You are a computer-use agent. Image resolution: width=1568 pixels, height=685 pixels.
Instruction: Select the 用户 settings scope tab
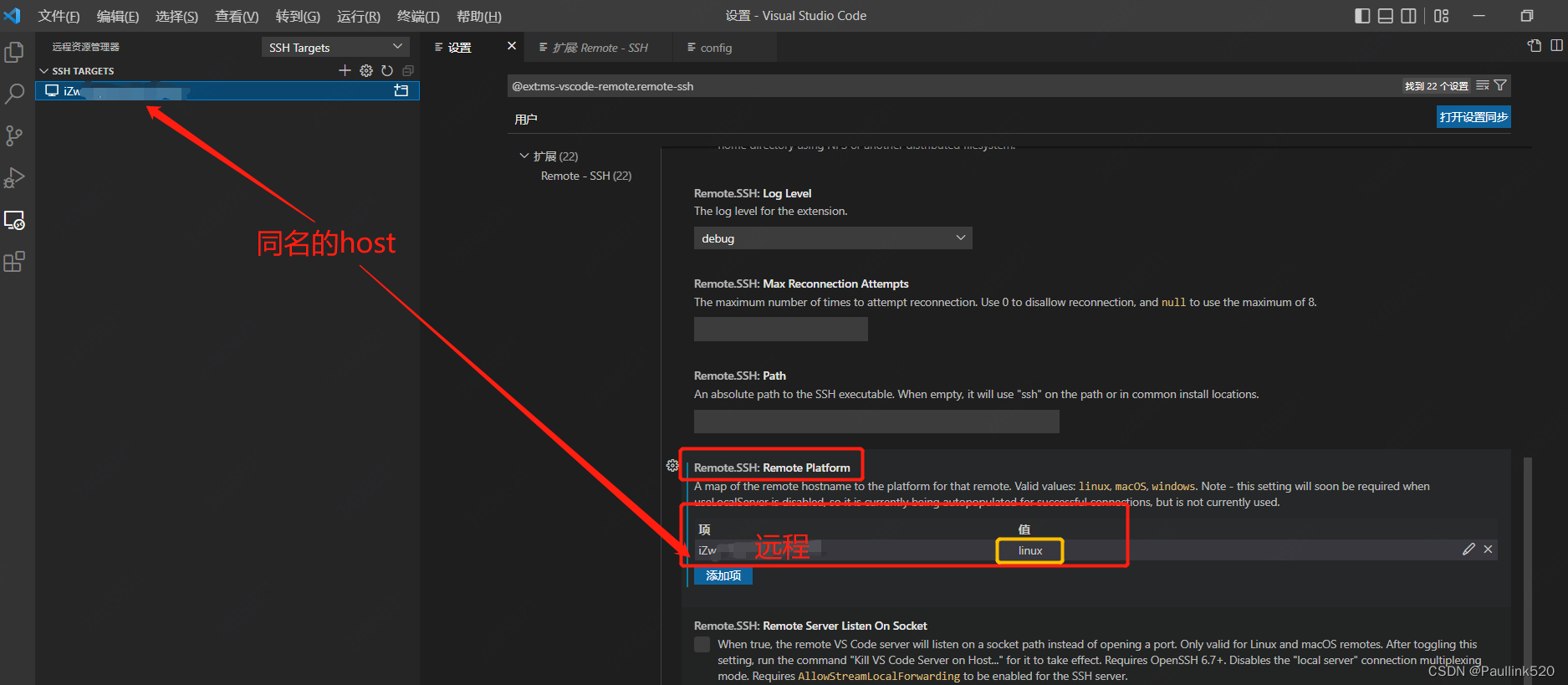526,119
